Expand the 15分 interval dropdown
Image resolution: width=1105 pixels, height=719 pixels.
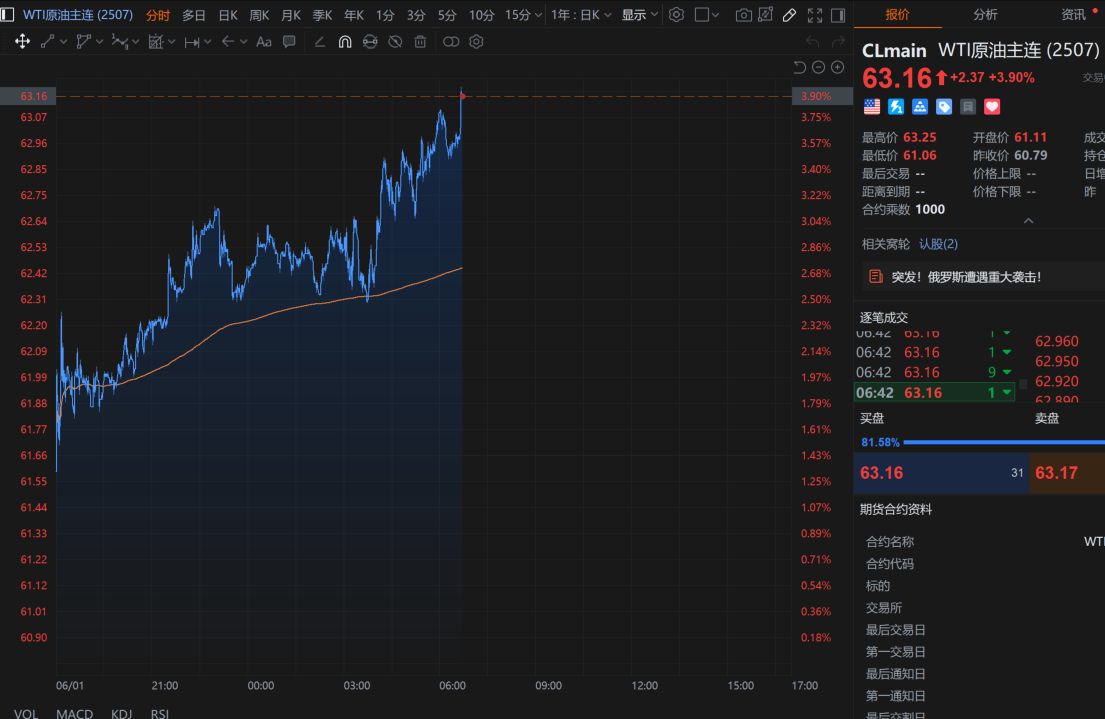(x=524, y=15)
